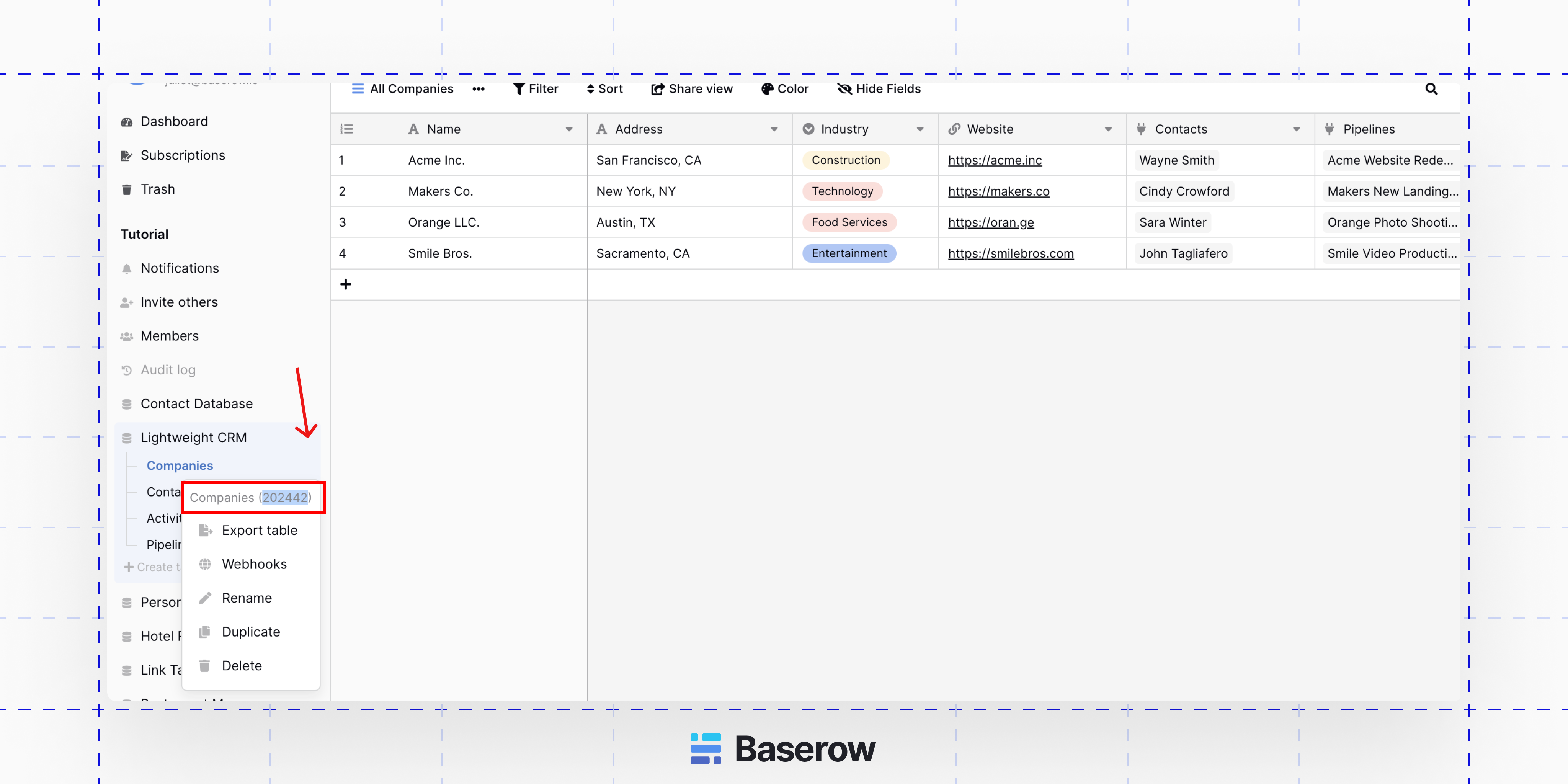This screenshot has width=1568, height=784.
Task: Expand the Website field dropdown arrow
Action: point(1108,129)
